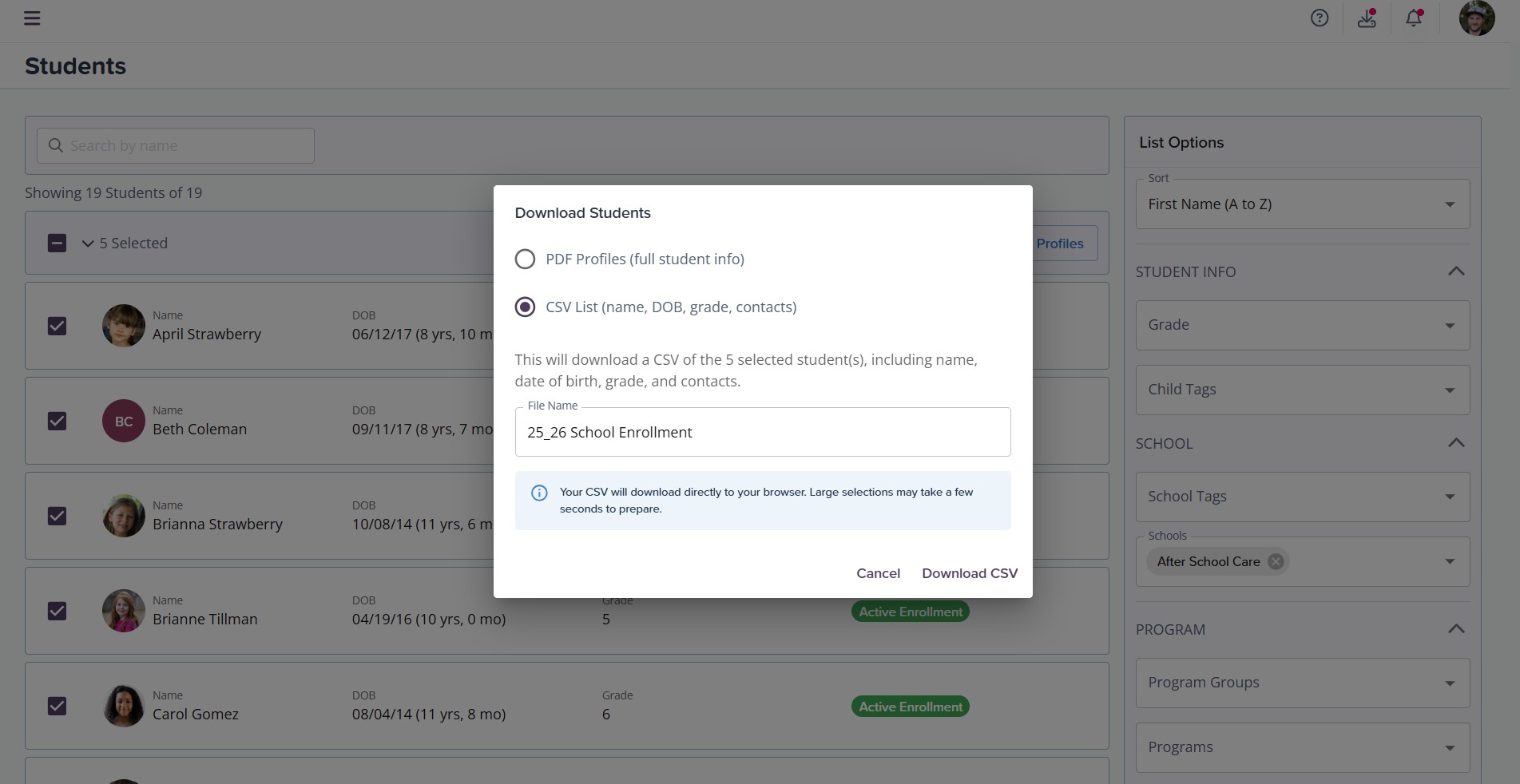Open the hamburger navigation menu
The width and height of the screenshot is (1520, 784).
32,18
